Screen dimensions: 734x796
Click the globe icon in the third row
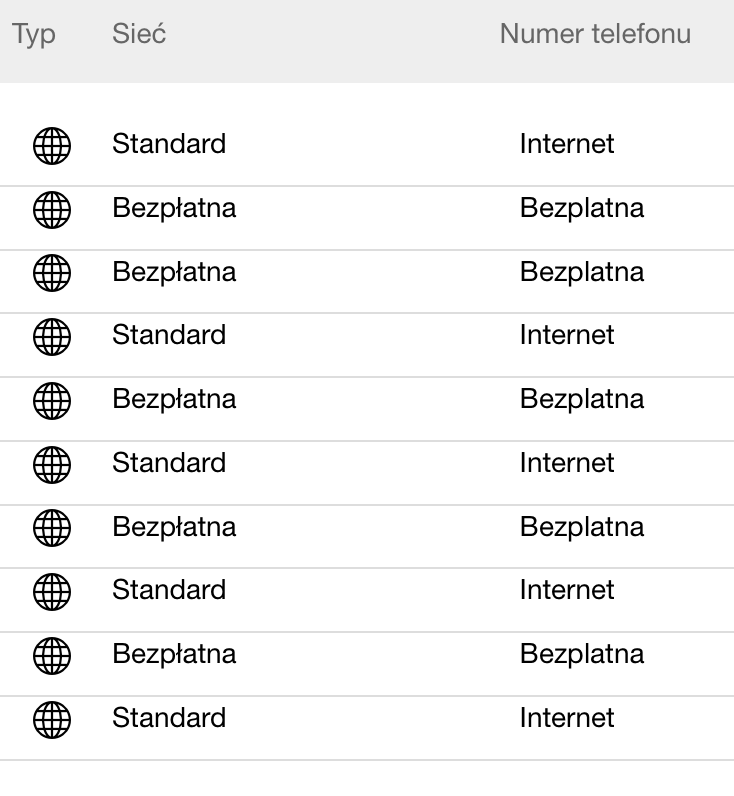(x=52, y=273)
